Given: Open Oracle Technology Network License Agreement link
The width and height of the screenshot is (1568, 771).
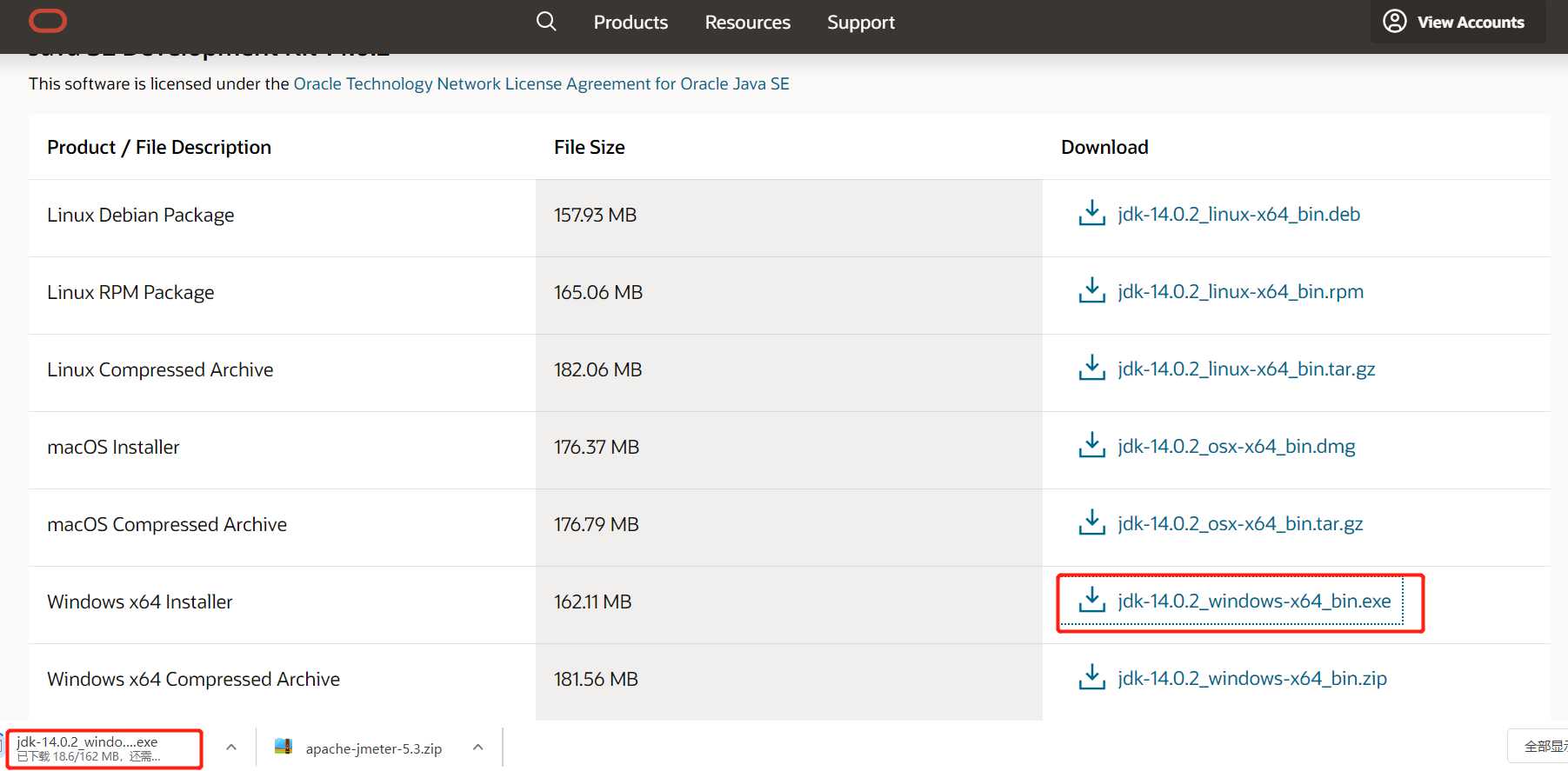Looking at the screenshot, I should pos(542,83).
